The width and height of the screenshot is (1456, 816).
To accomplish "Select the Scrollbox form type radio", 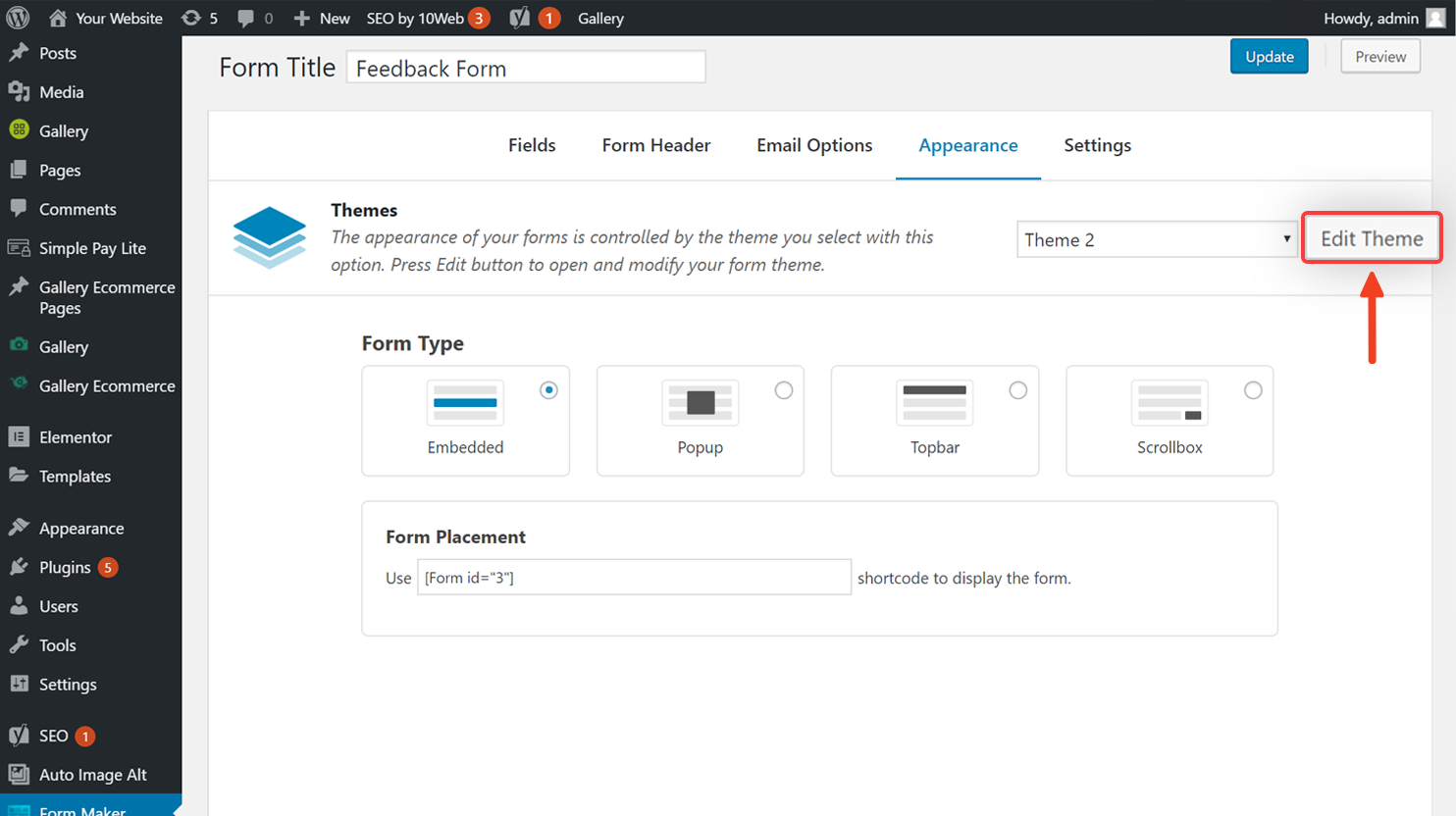I will point(1253,390).
